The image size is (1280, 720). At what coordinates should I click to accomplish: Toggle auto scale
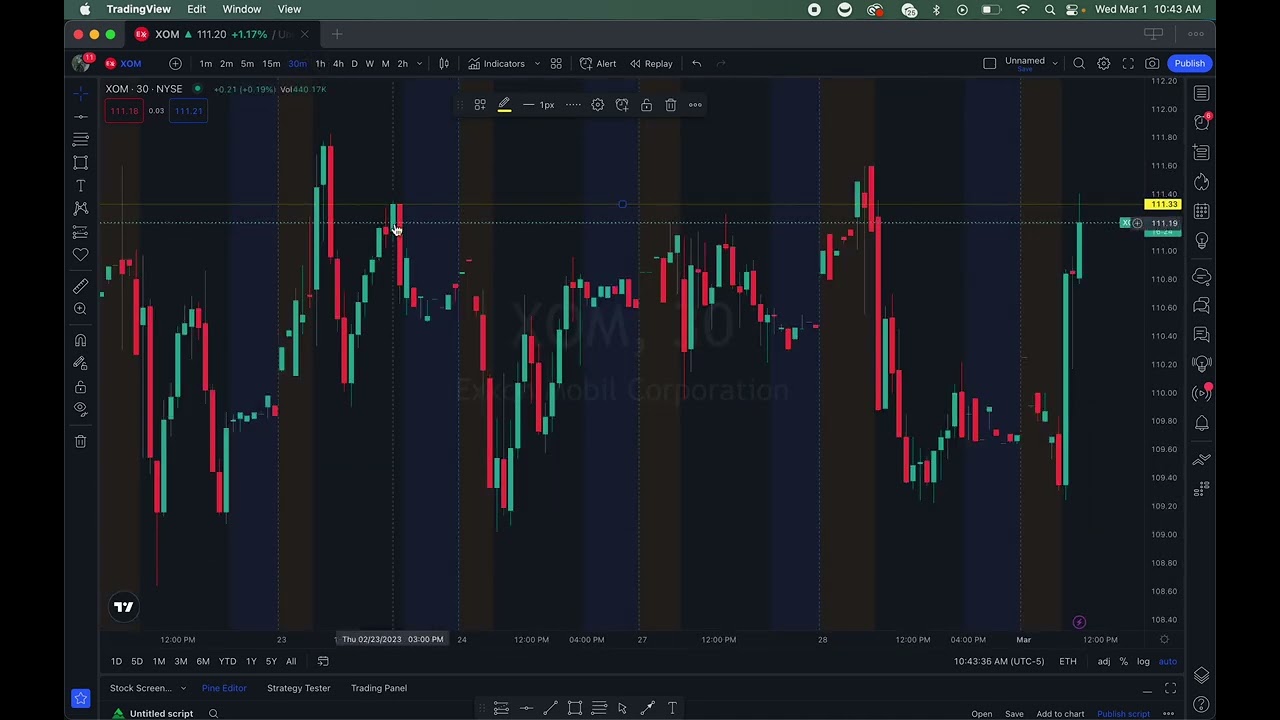coord(1167,661)
